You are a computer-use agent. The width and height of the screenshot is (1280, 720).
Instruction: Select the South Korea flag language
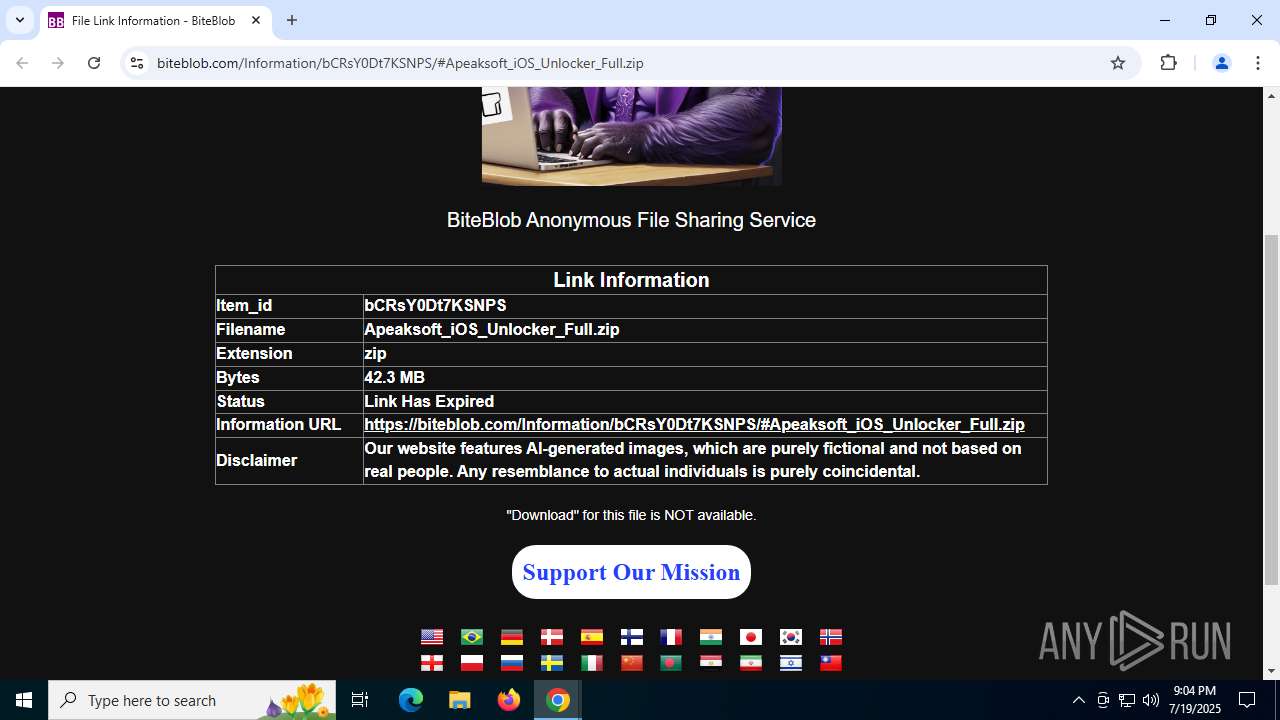point(791,637)
